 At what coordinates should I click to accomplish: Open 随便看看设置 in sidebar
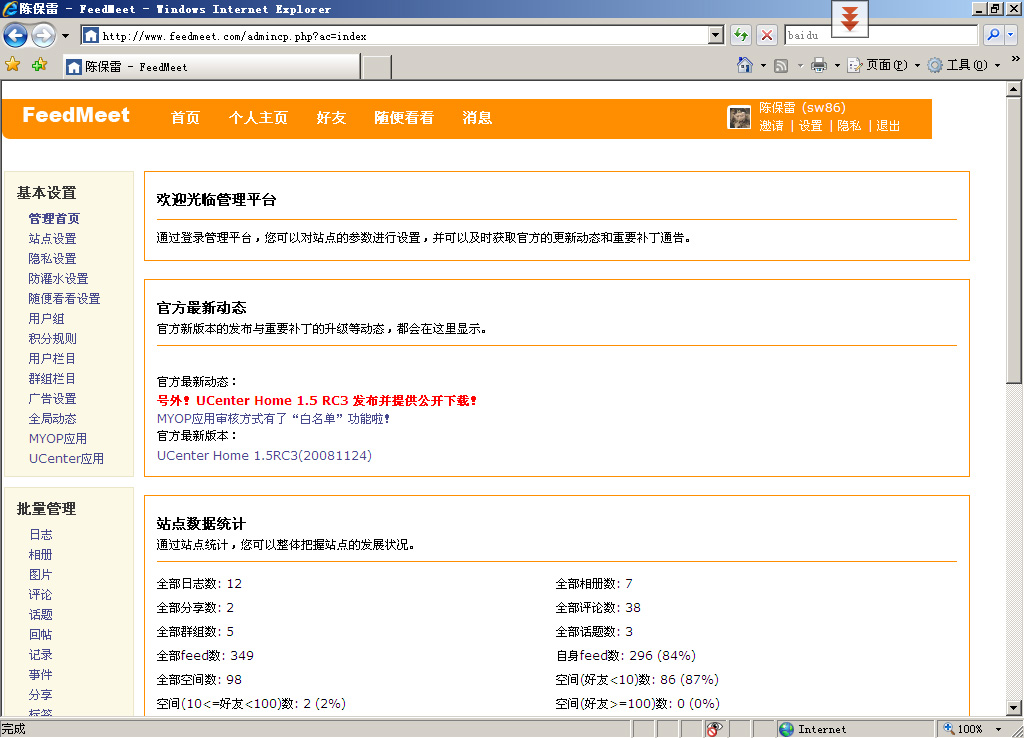click(x=64, y=299)
